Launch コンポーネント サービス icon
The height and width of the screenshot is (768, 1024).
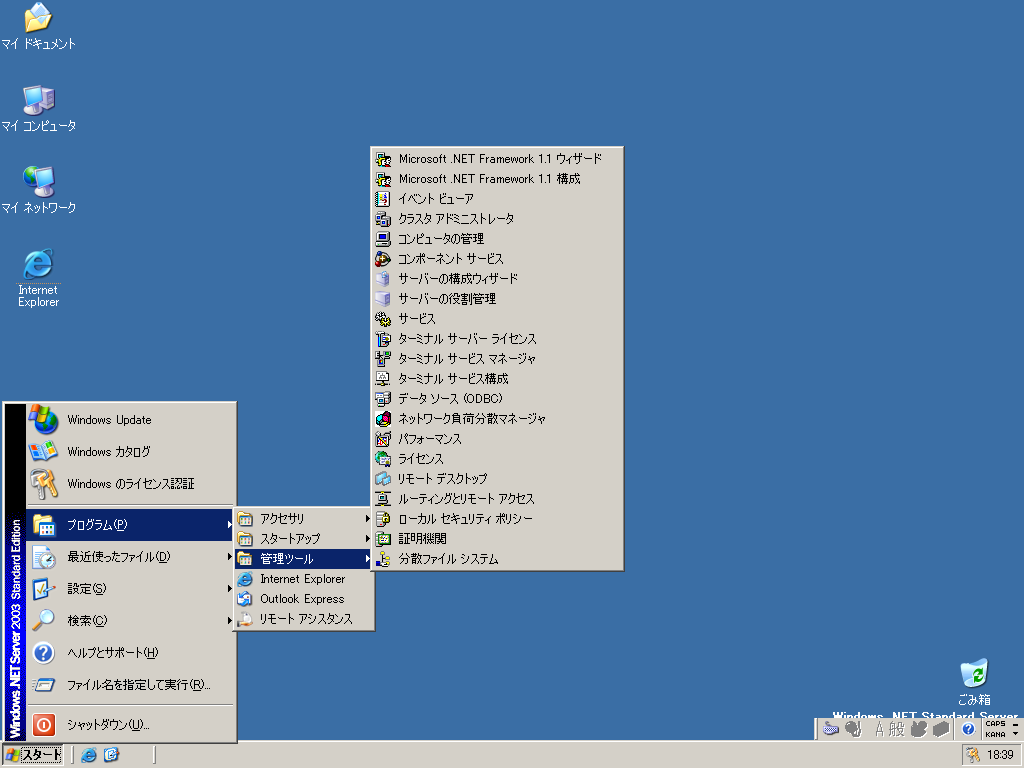[383, 259]
